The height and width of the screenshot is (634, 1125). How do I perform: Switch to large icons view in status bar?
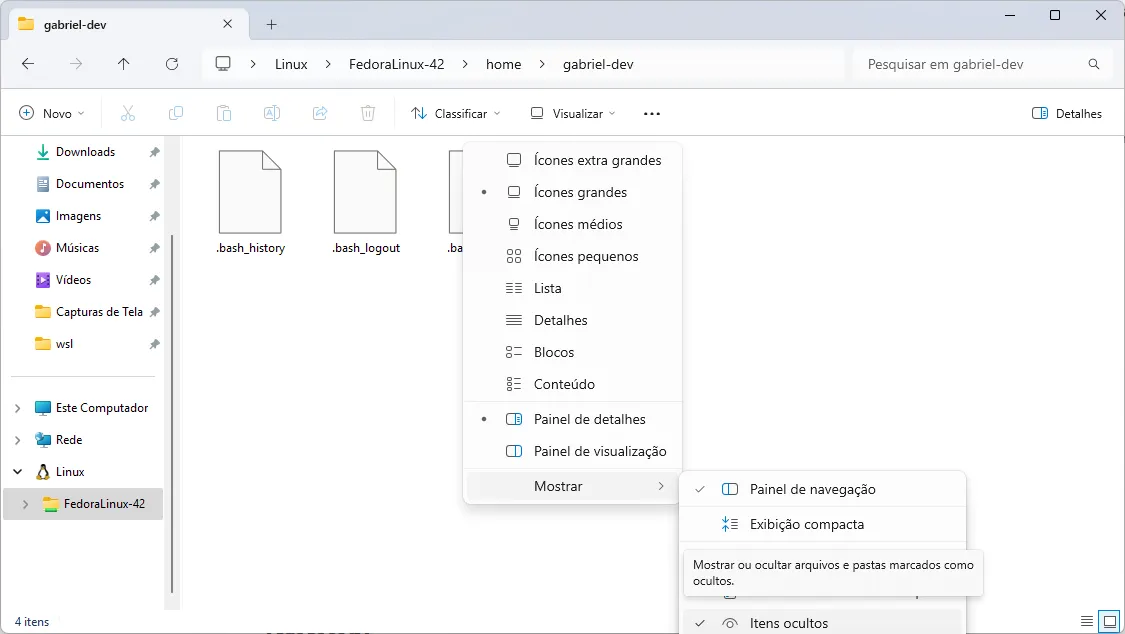pos(1110,621)
